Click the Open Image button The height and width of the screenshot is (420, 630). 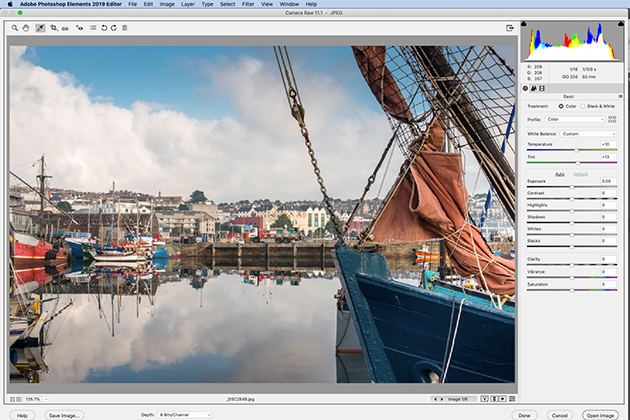(x=600, y=415)
